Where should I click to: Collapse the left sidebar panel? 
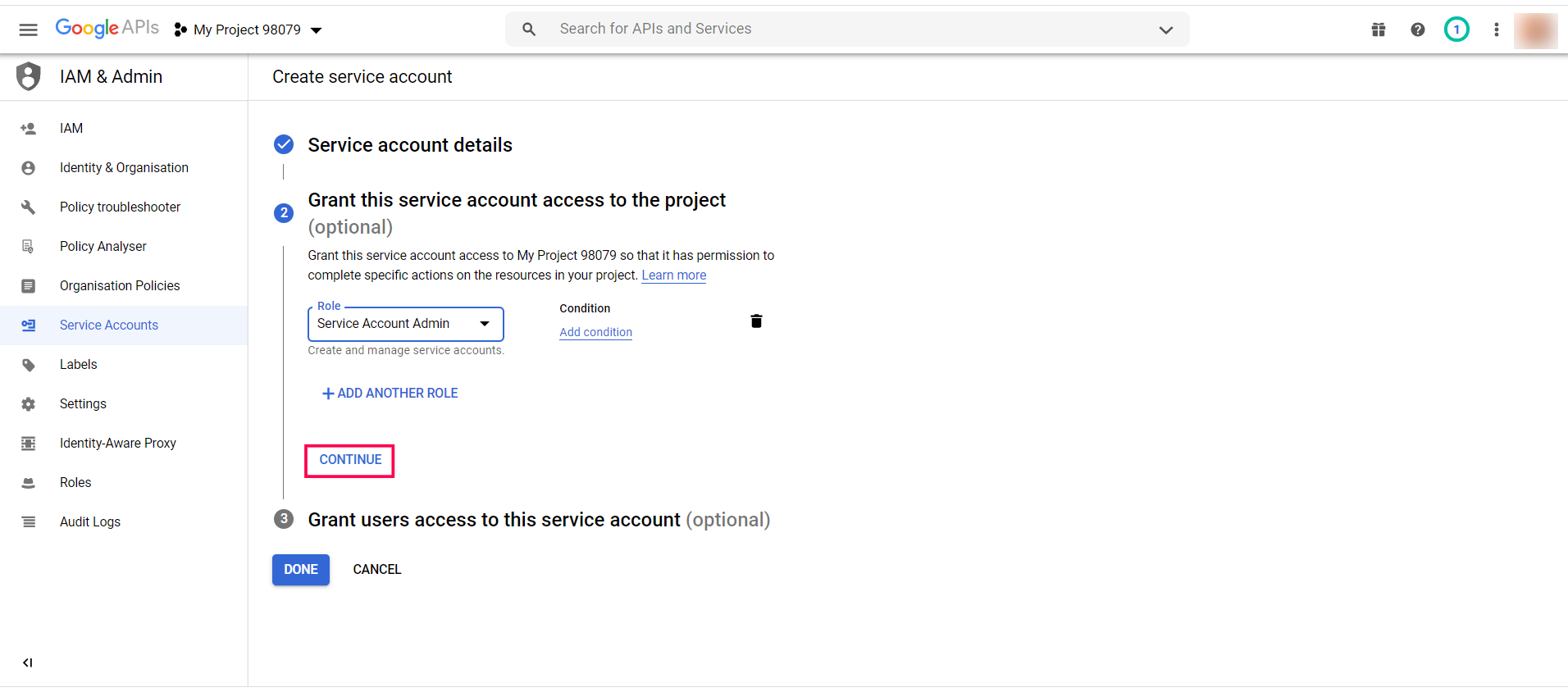point(28,662)
